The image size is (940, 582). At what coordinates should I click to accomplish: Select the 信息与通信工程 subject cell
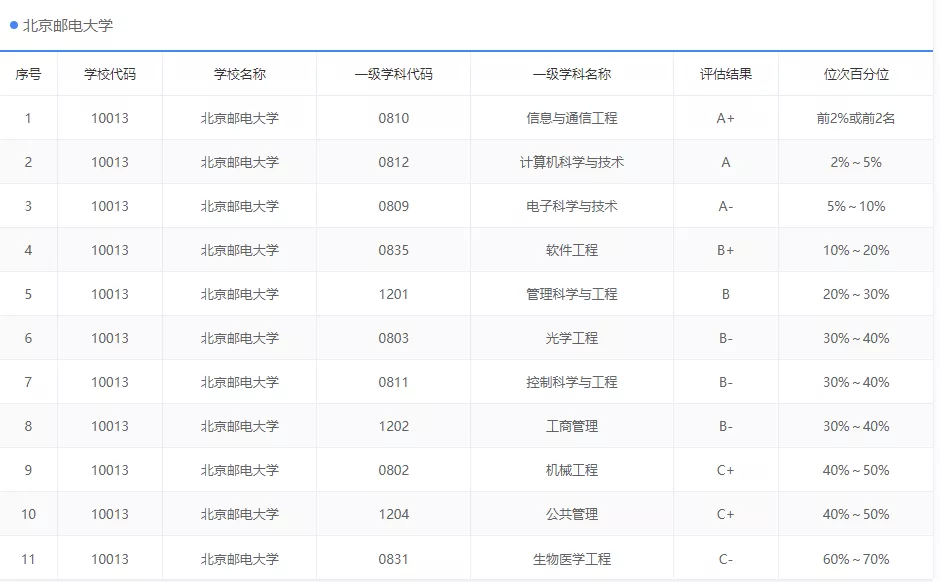pyautogui.click(x=572, y=117)
